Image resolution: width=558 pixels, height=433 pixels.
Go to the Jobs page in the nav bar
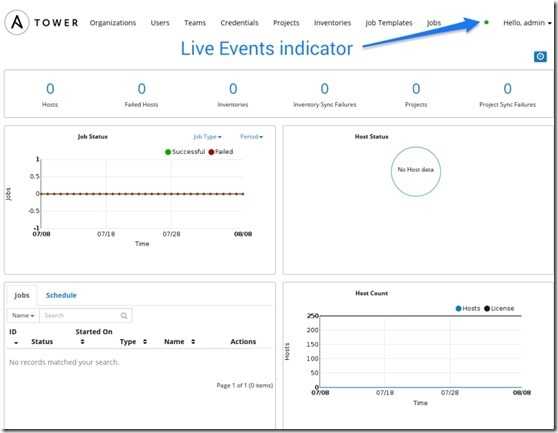point(434,23)
